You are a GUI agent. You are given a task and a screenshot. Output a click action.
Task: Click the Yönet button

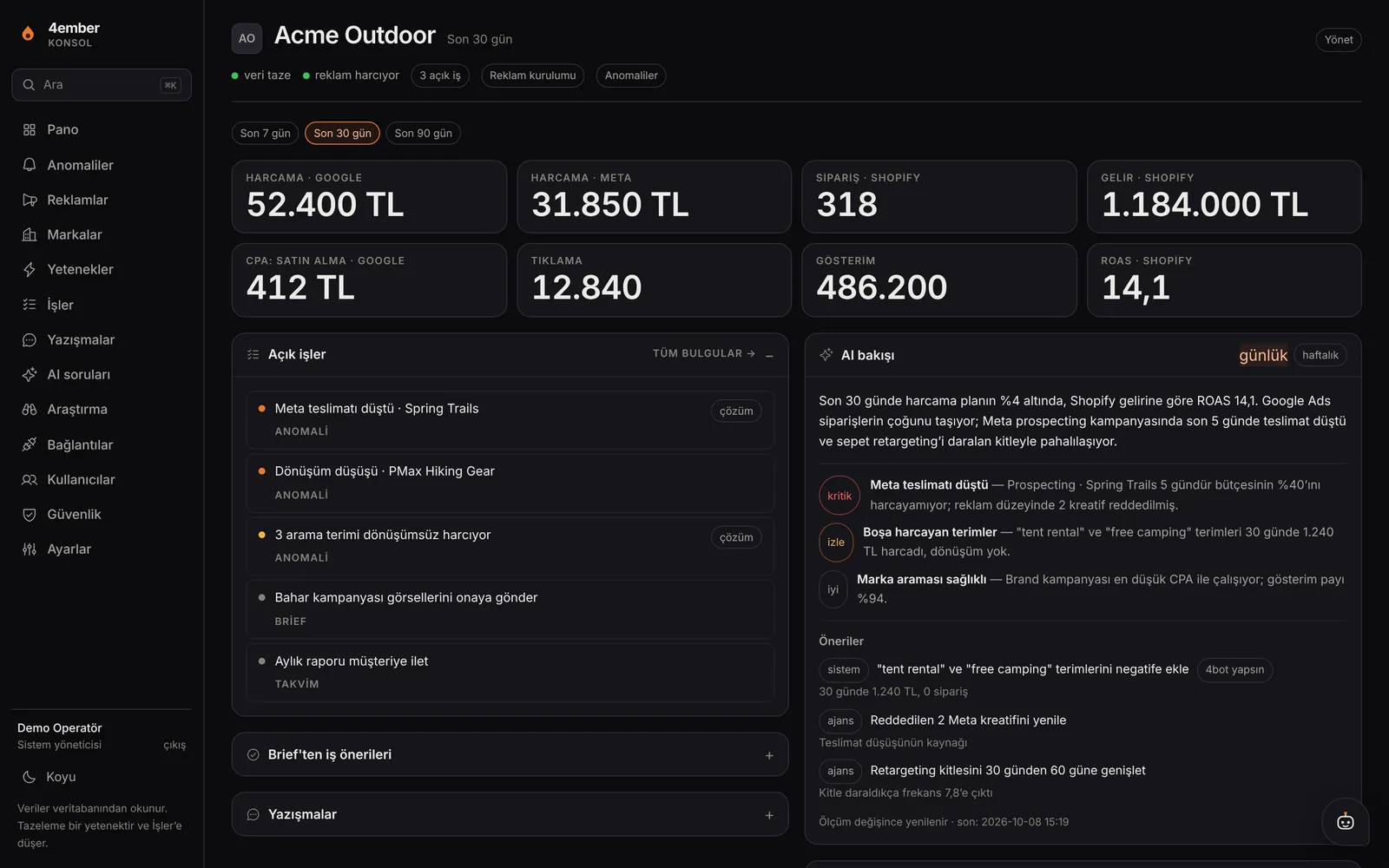(1339, 40)
